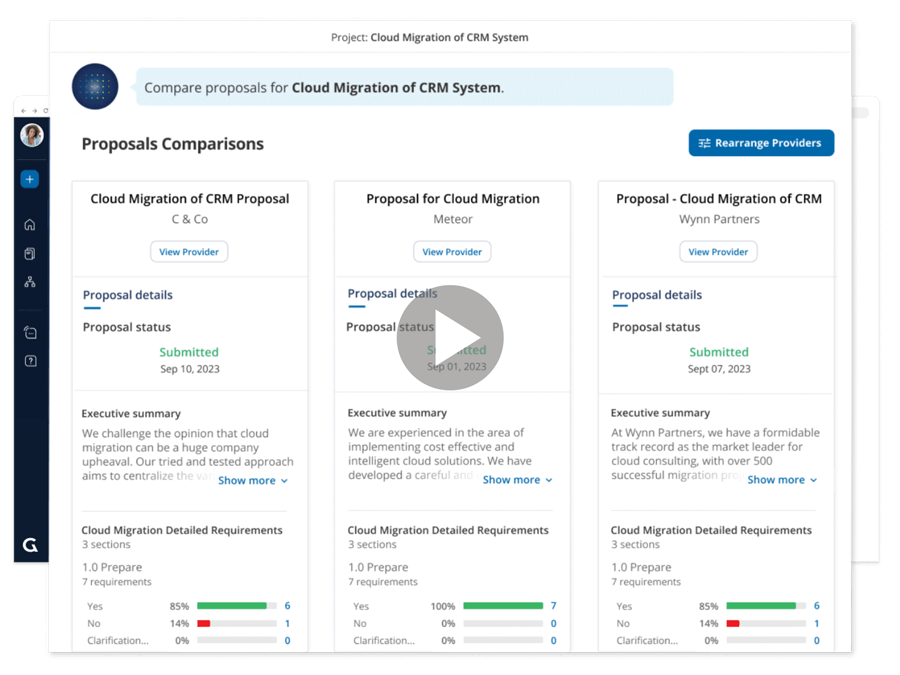900x675 pixels.
Task: Expand Show more in Wynn Partners summary
Action: click(x=782, y=480)
